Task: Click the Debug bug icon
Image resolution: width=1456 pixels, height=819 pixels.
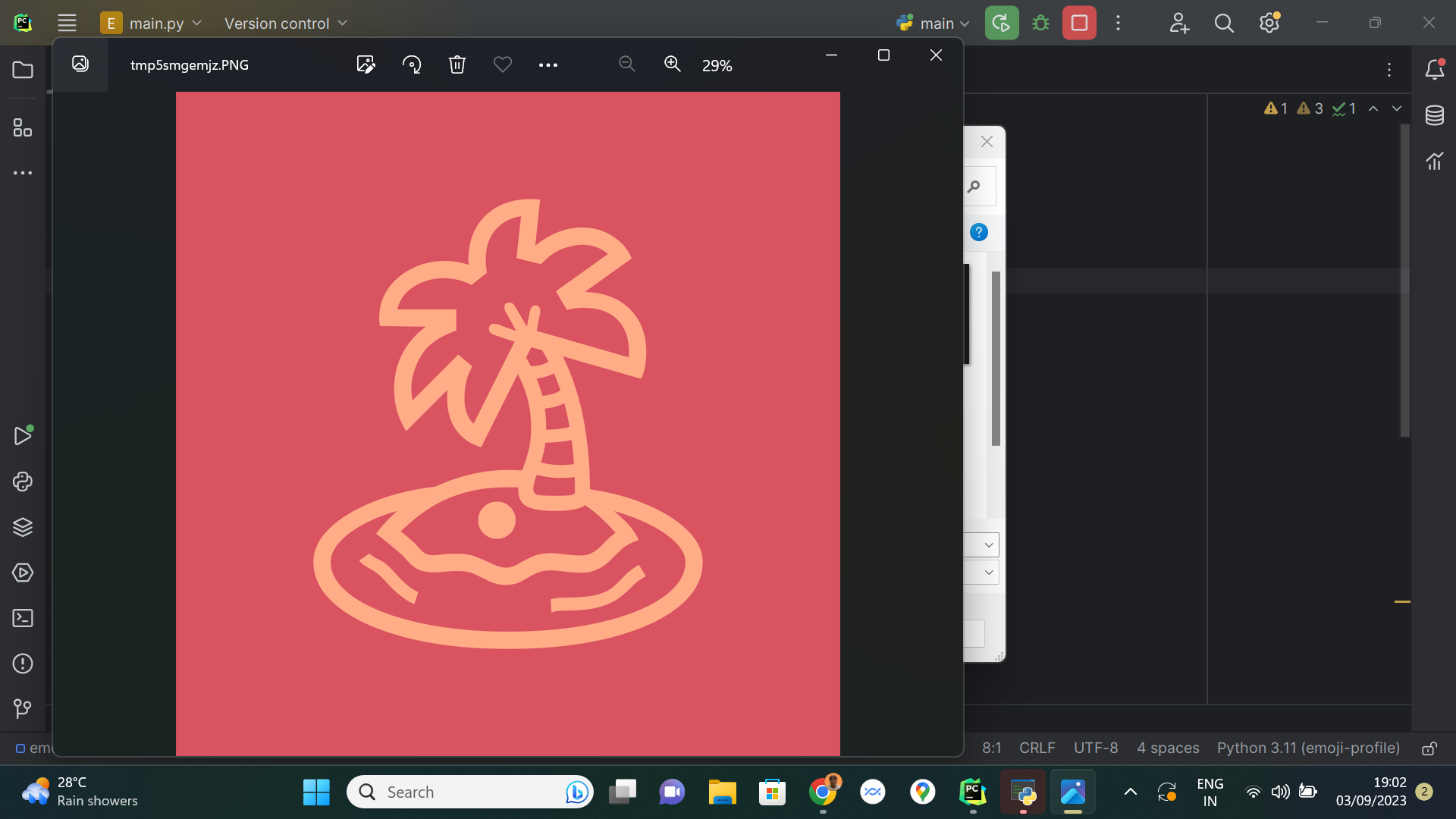Action: [x=1040, y=23]
